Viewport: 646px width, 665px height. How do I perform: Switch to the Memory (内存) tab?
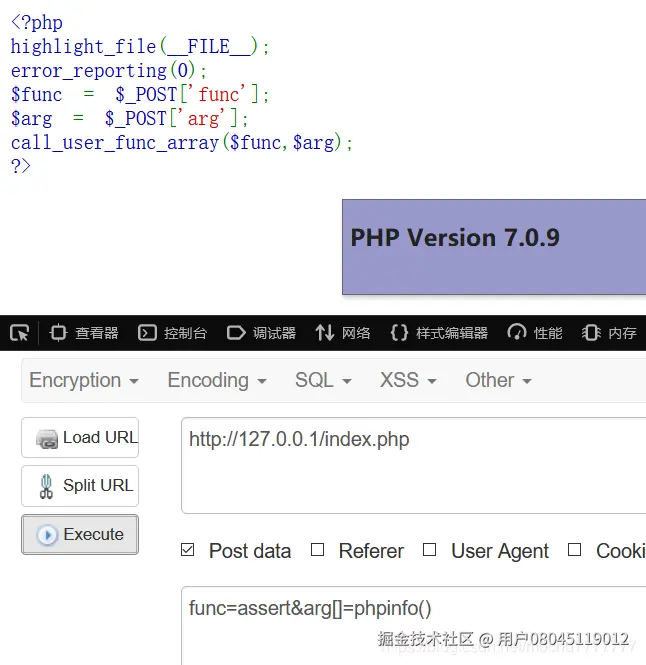609,333
